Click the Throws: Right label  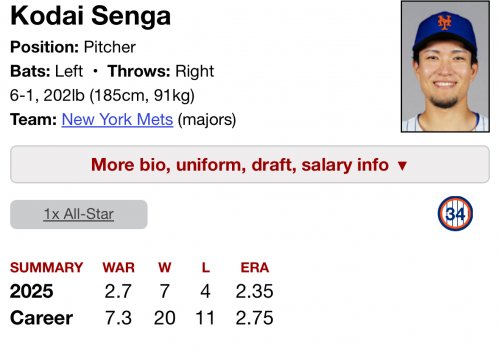pos(161,71)
